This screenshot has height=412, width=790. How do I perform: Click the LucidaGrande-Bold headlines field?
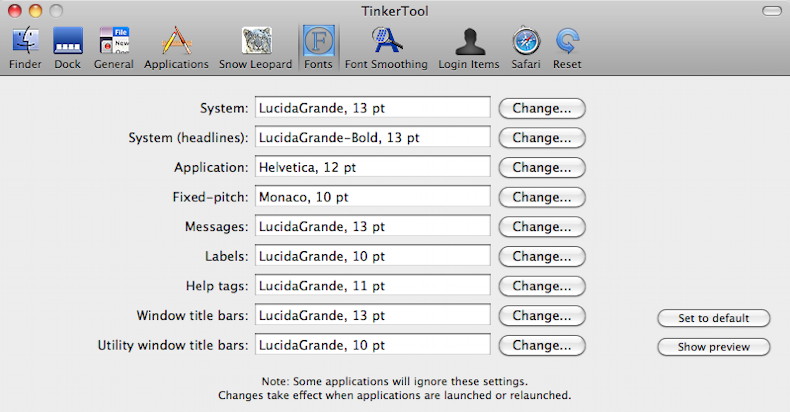pos(372,138)
